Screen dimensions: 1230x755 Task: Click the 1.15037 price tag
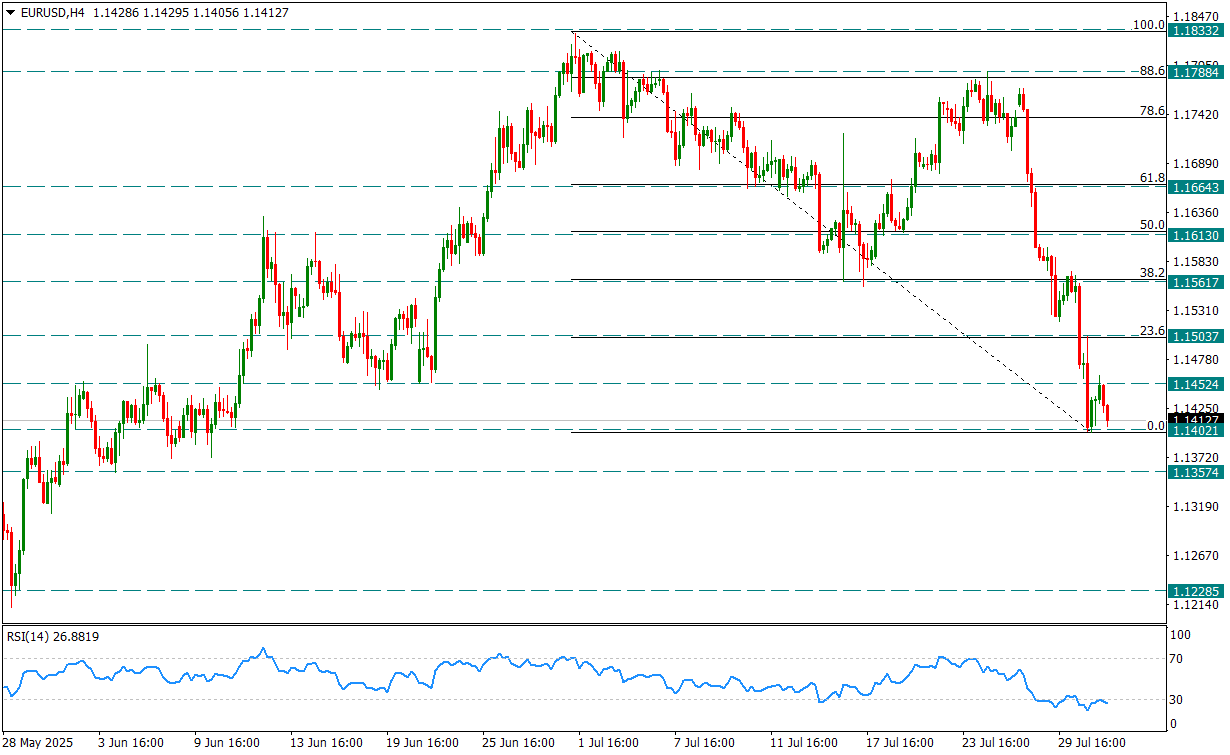click(1197, 336)
